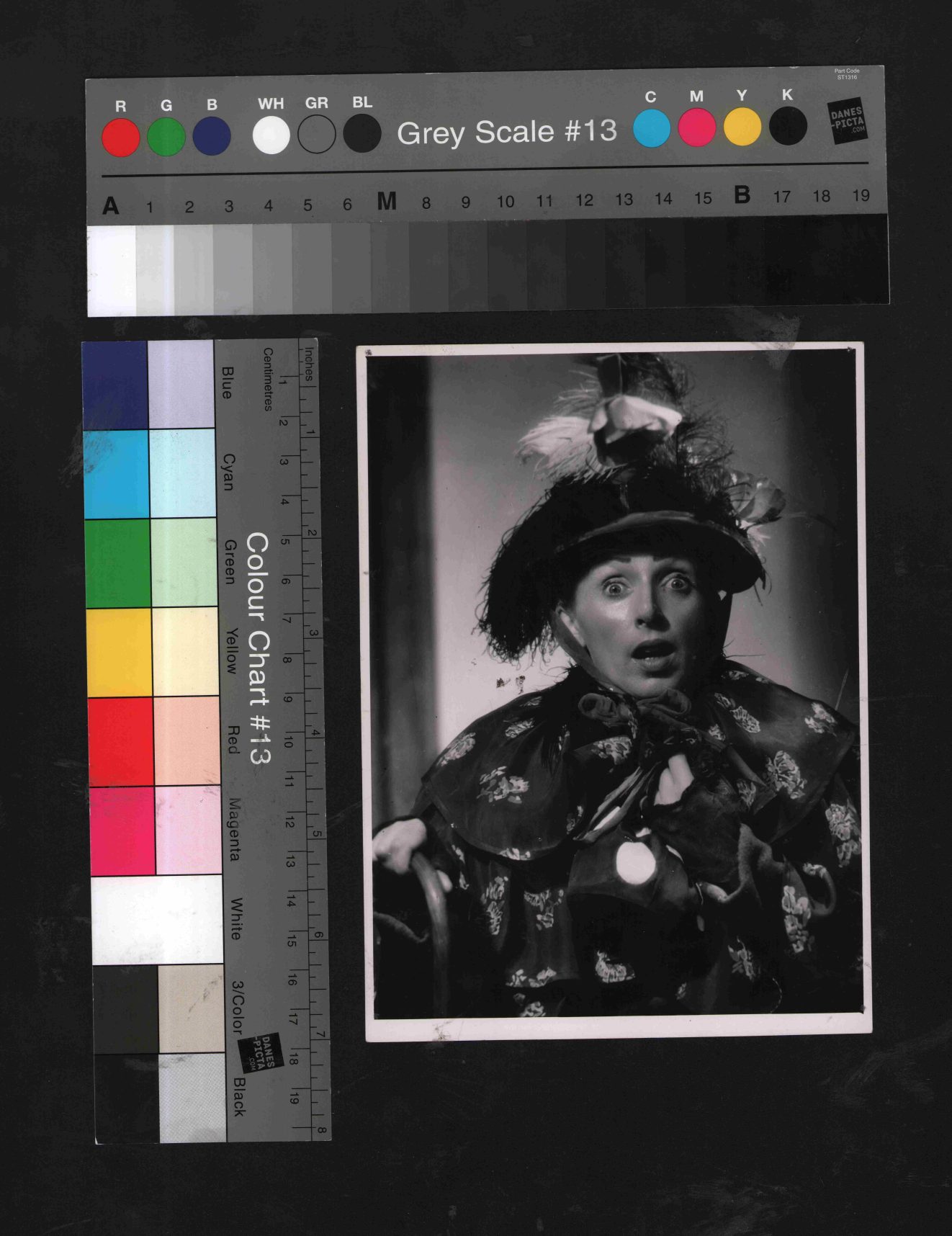
Task: Click the "Colour Chart #13" title text
Action: (x=257, y=648)
